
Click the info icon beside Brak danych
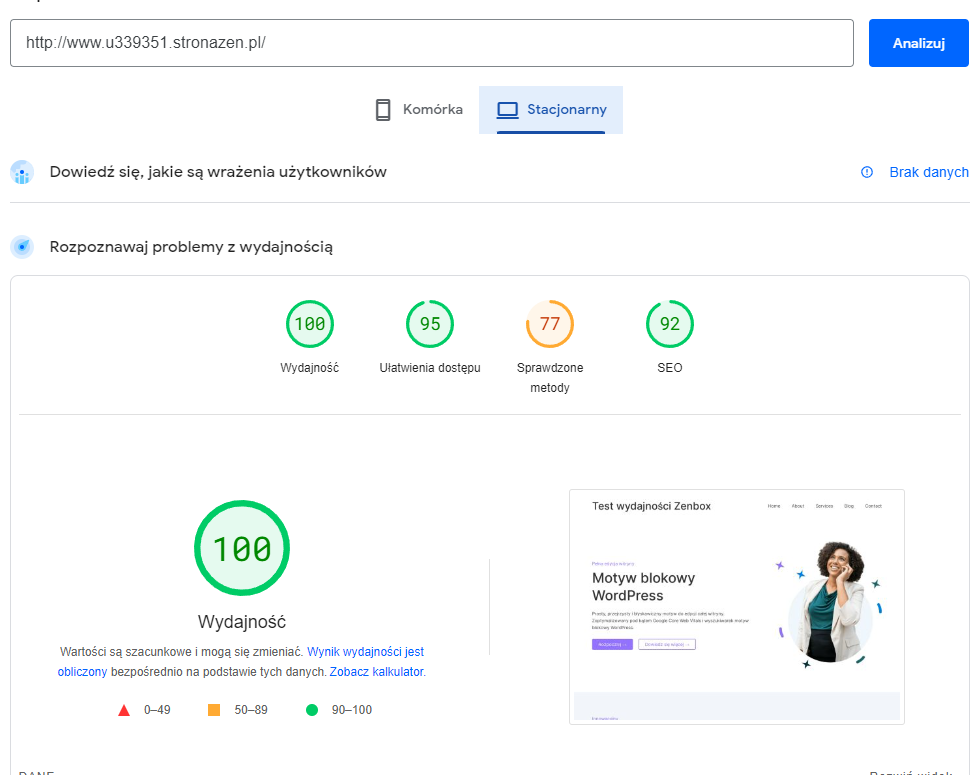[x=867, y=172]
